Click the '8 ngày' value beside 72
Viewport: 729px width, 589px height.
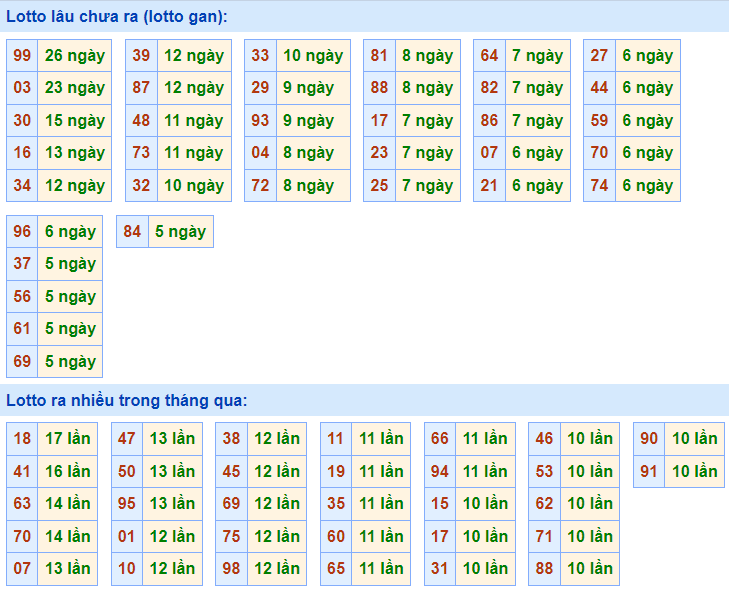[313, 185]
